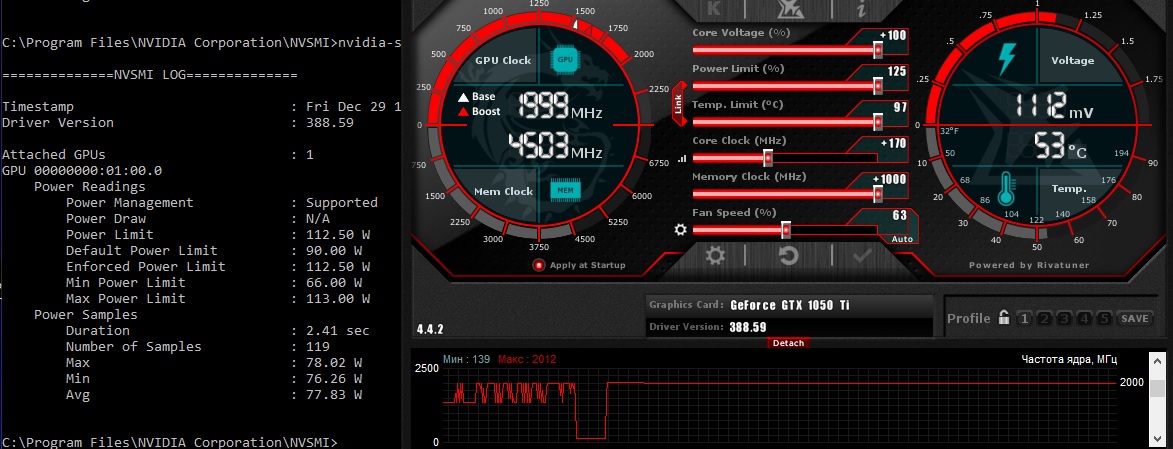Click the MEM chip icon
This screenshot has height=449, width=1173.
[566, 191]
